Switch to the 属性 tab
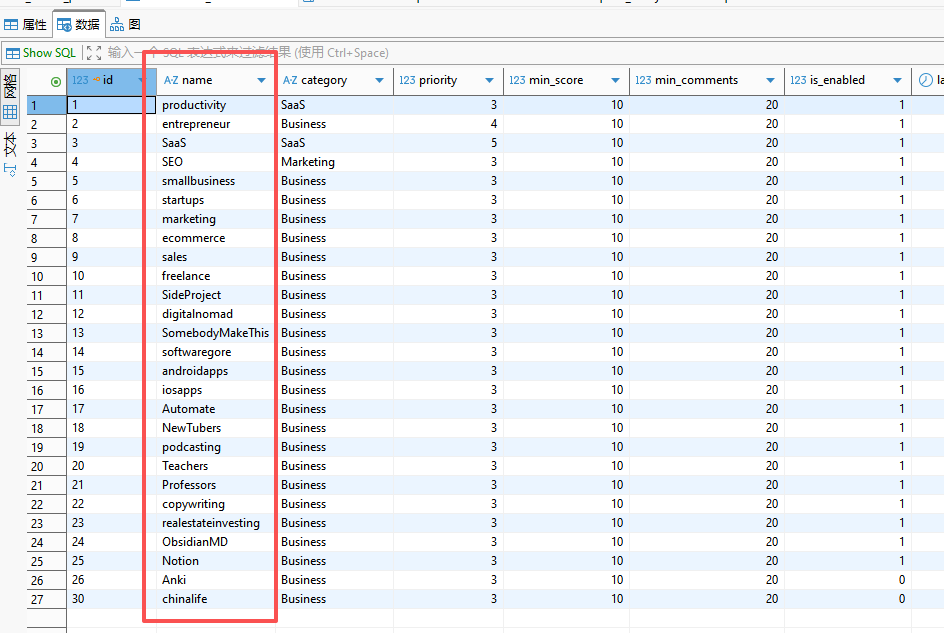 (x=25, y=24)
